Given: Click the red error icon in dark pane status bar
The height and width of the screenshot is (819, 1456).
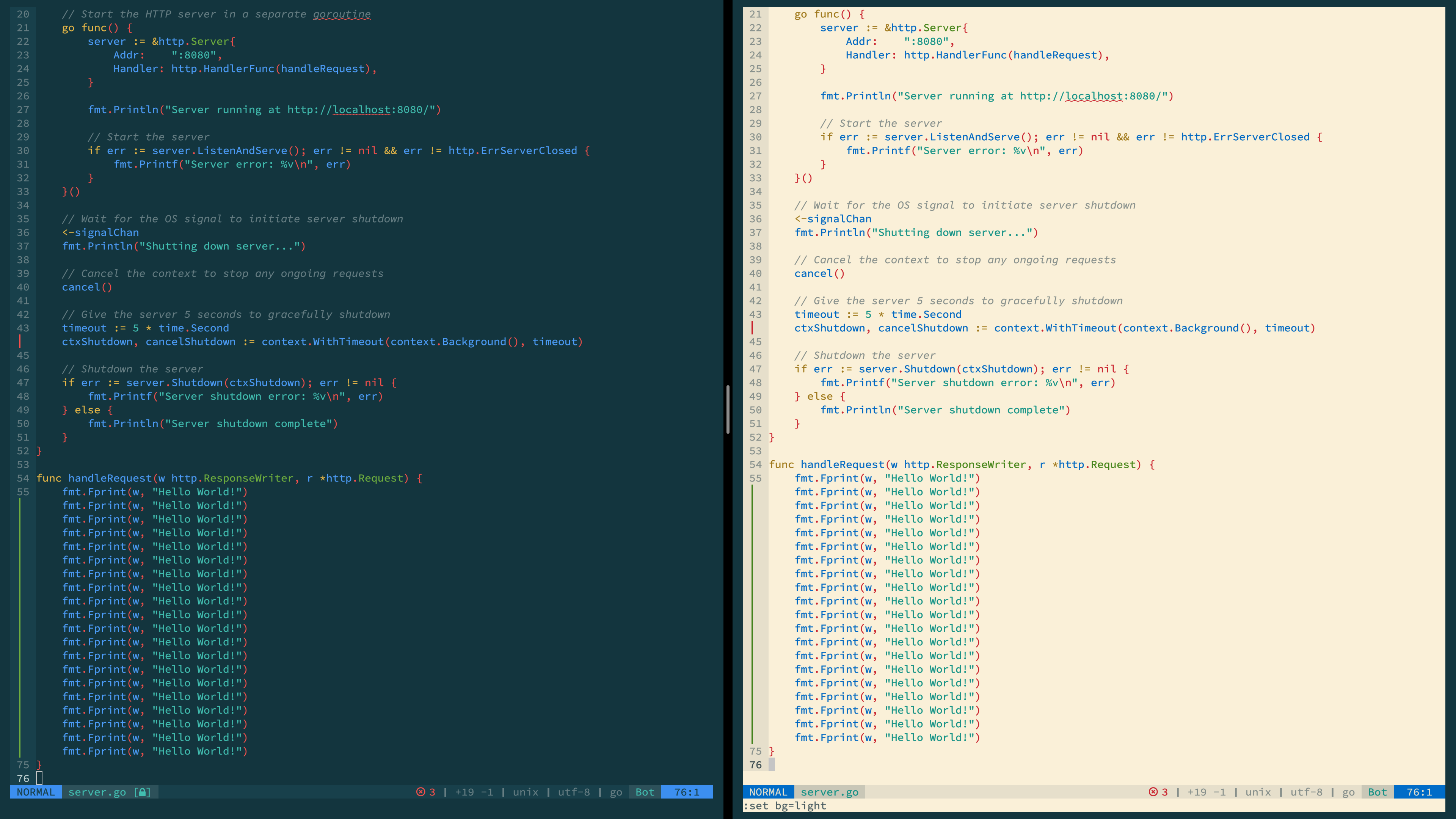Looking at the screenshot, I should click(x=420, y=792).
